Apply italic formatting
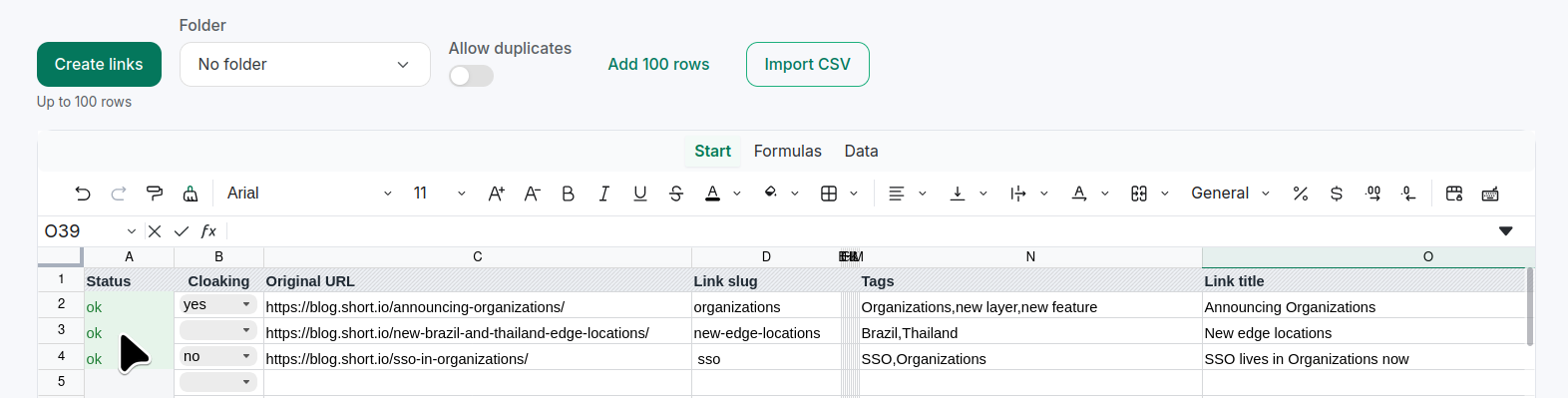1568x398 pixels. pos(603,194)
